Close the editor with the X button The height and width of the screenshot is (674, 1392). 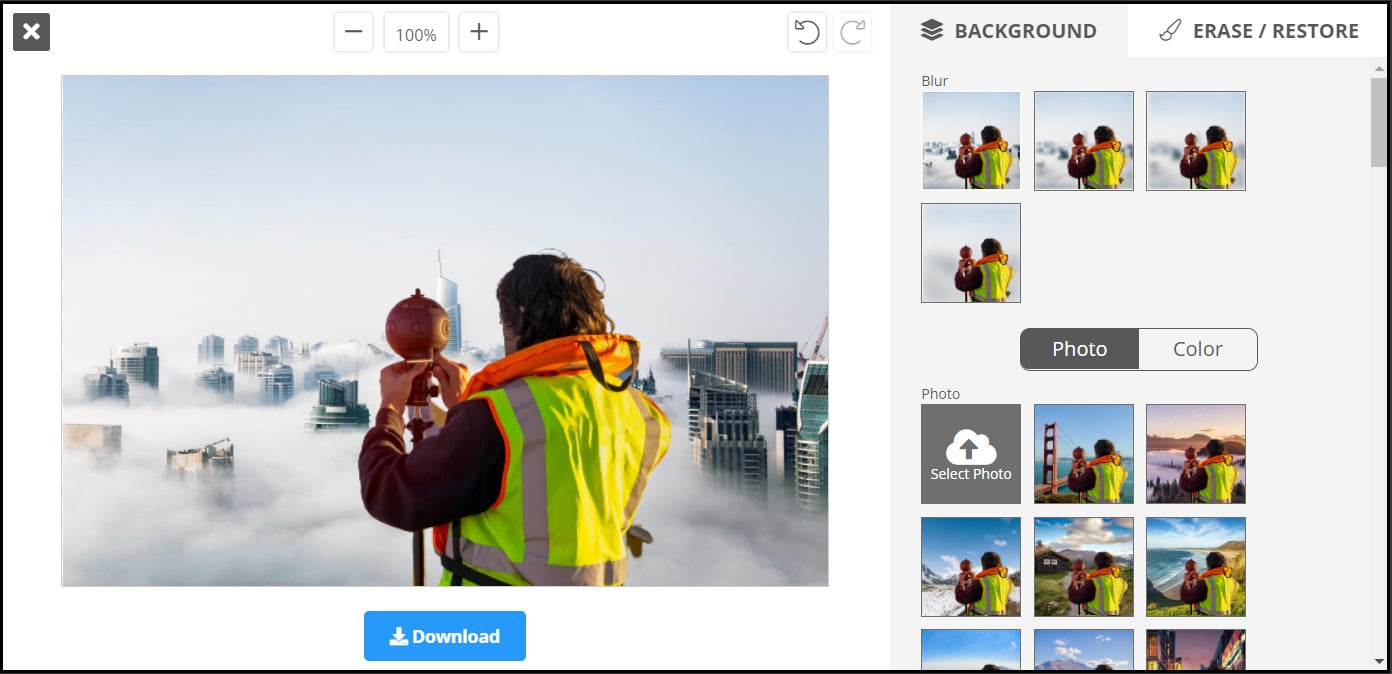click(31, 32)
